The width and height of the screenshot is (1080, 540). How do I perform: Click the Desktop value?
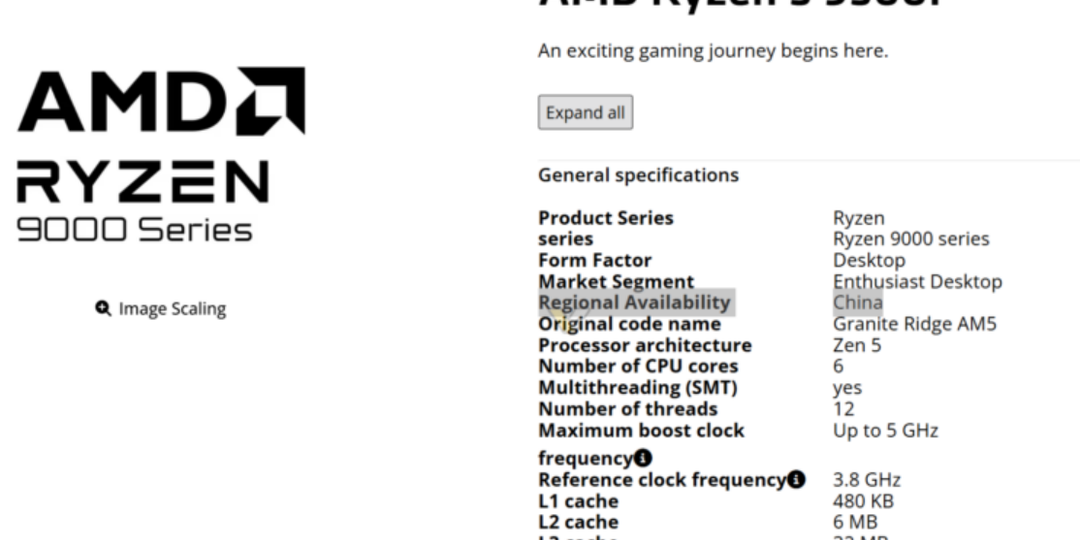point(869,260)
